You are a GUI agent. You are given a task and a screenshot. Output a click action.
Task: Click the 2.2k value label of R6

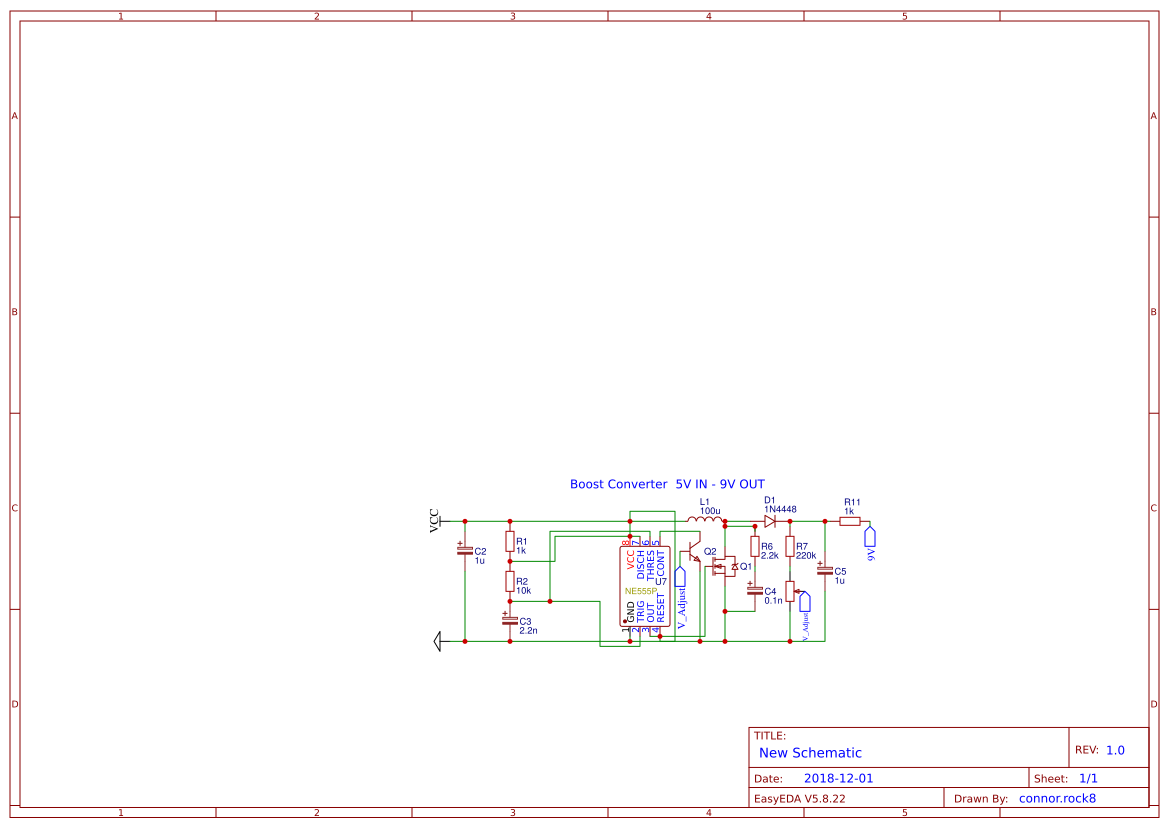(x=770, y=556)
